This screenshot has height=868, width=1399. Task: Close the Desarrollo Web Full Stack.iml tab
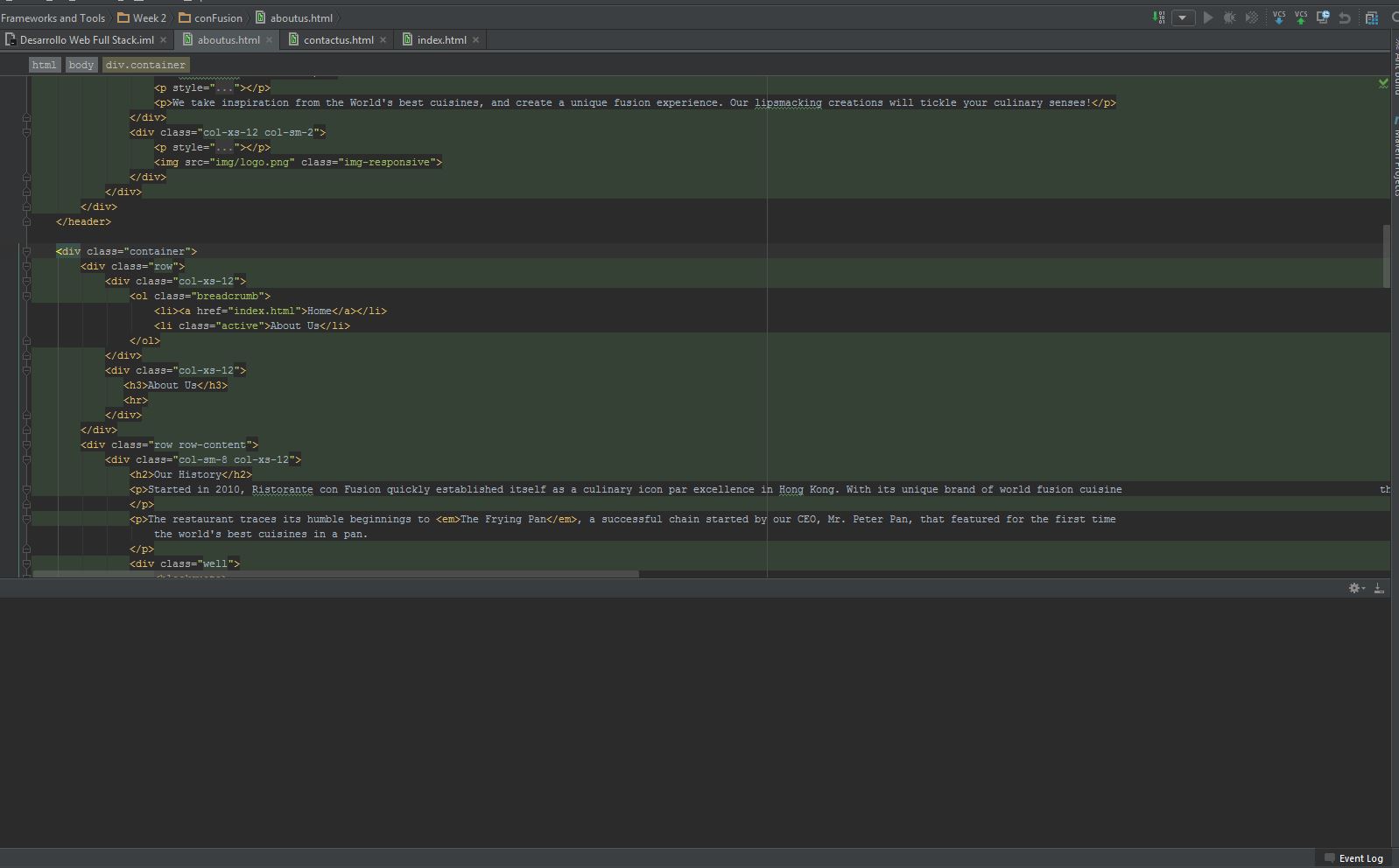tap(163, 40)
